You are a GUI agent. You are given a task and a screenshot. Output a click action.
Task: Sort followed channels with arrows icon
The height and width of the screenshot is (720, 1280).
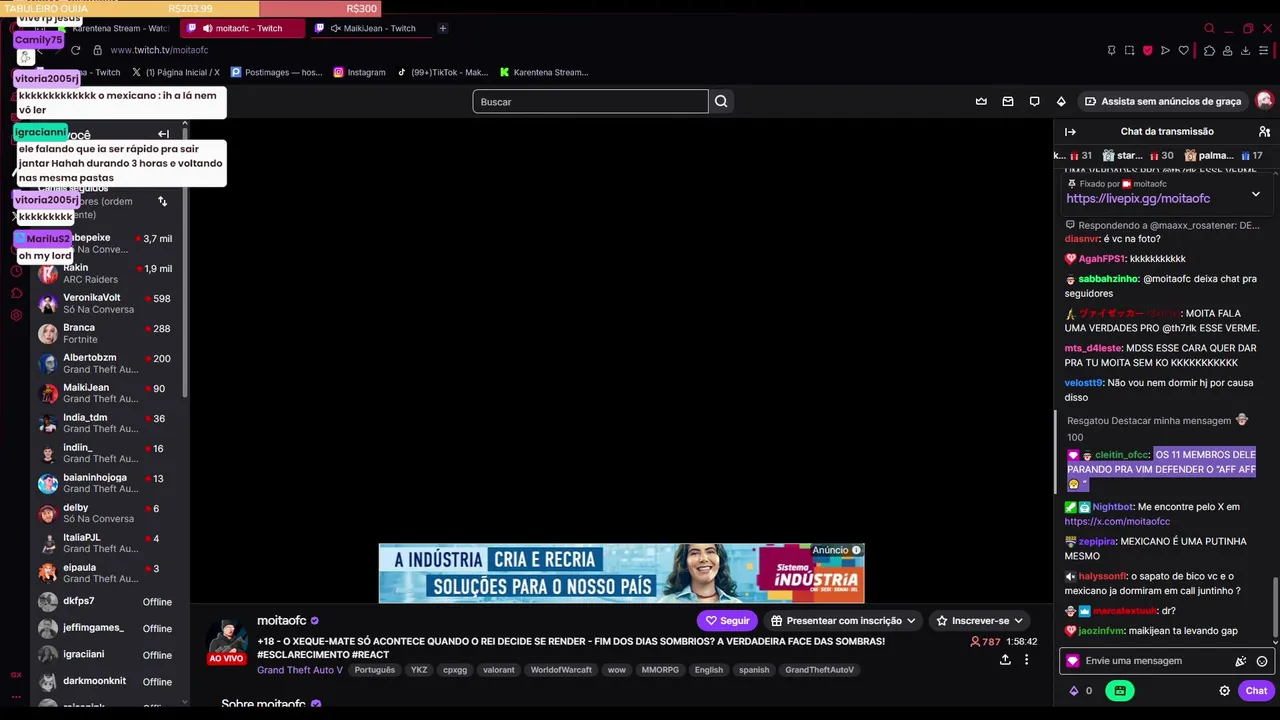click(x=163, y=201)
